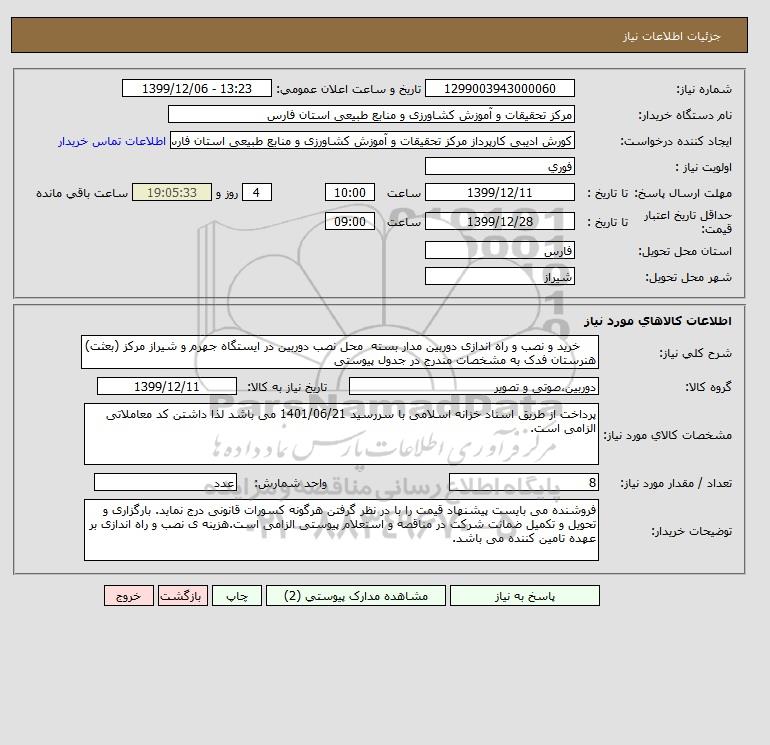Click the 'ساعت باقی مانده' text
This screenshot has width=770, height=745.
point(82,193)
